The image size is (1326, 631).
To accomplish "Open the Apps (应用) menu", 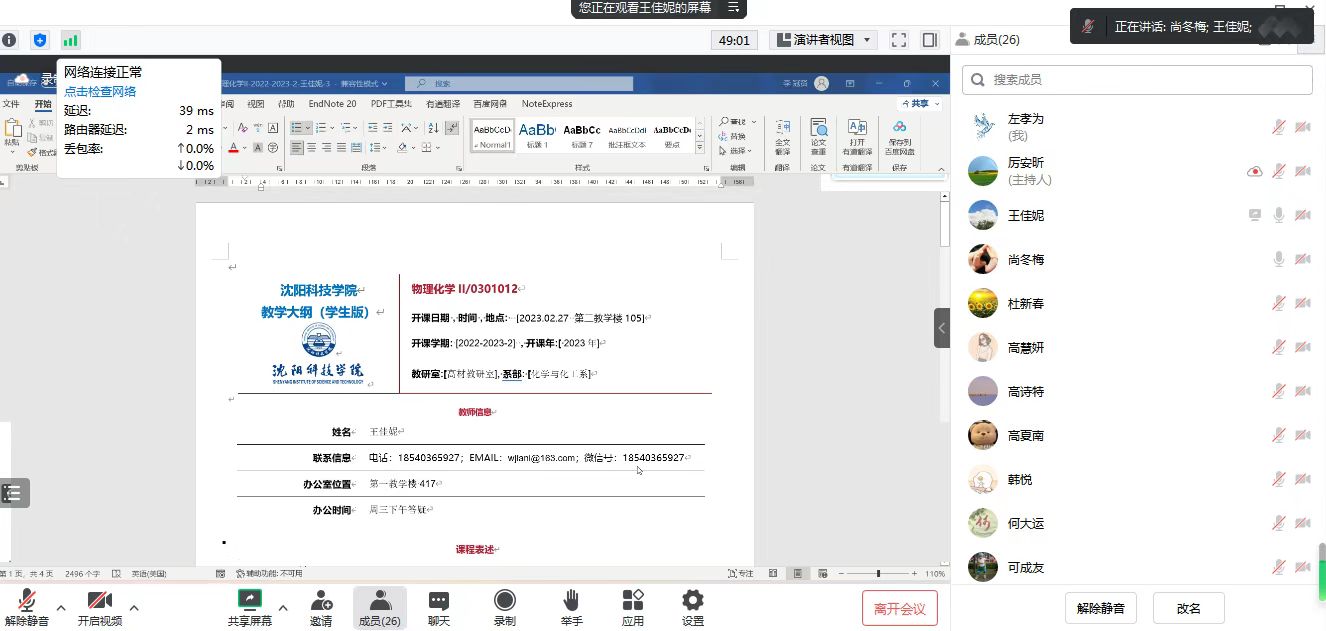I will tap(632, 607).
